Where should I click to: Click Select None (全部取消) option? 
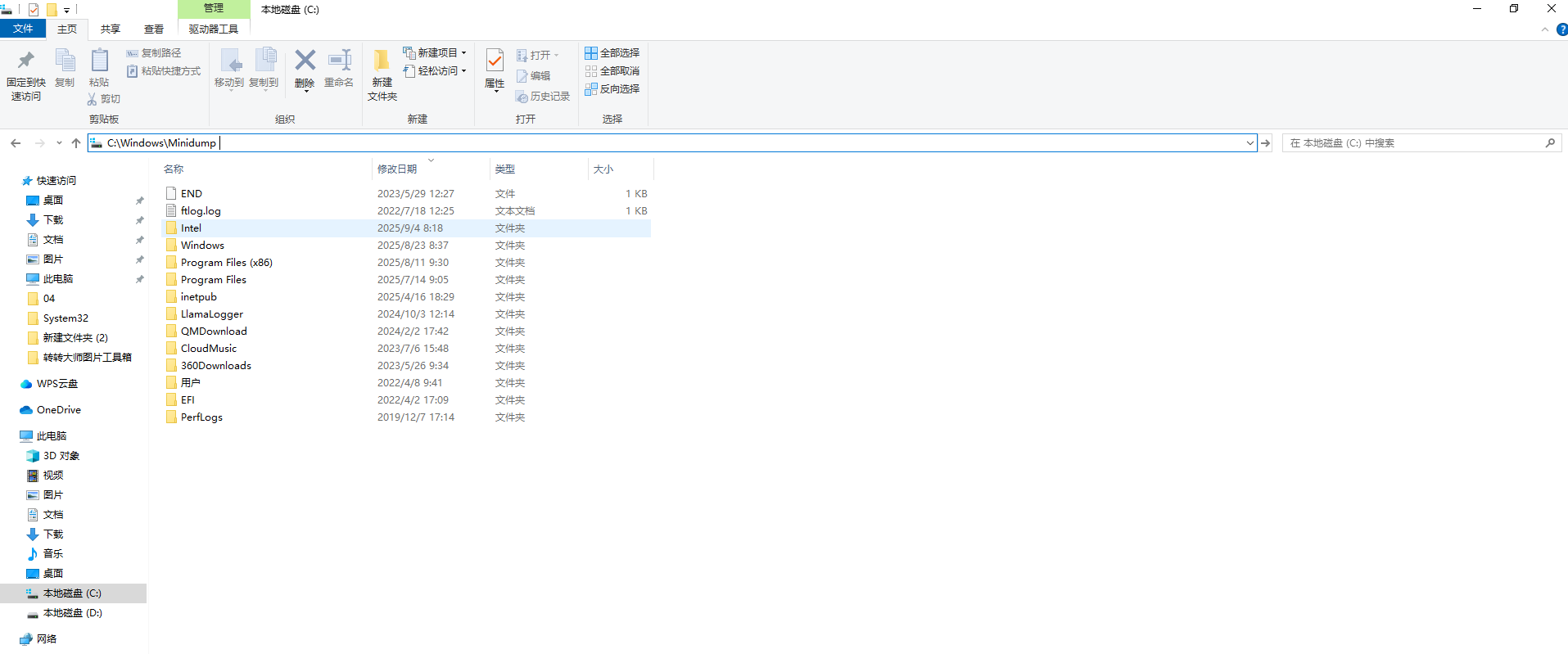click(612, 71)
